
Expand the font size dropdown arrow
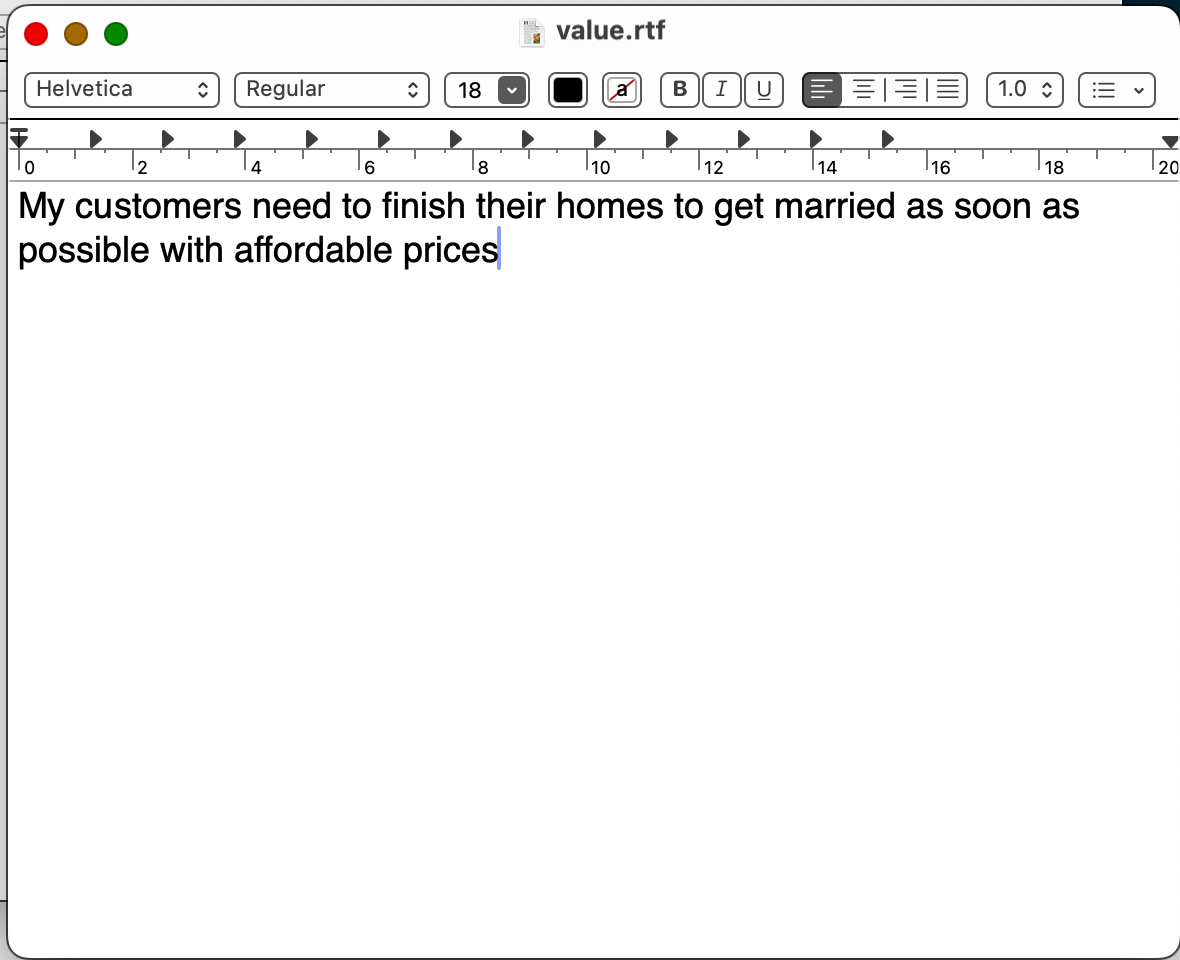(x=512, y=90)
